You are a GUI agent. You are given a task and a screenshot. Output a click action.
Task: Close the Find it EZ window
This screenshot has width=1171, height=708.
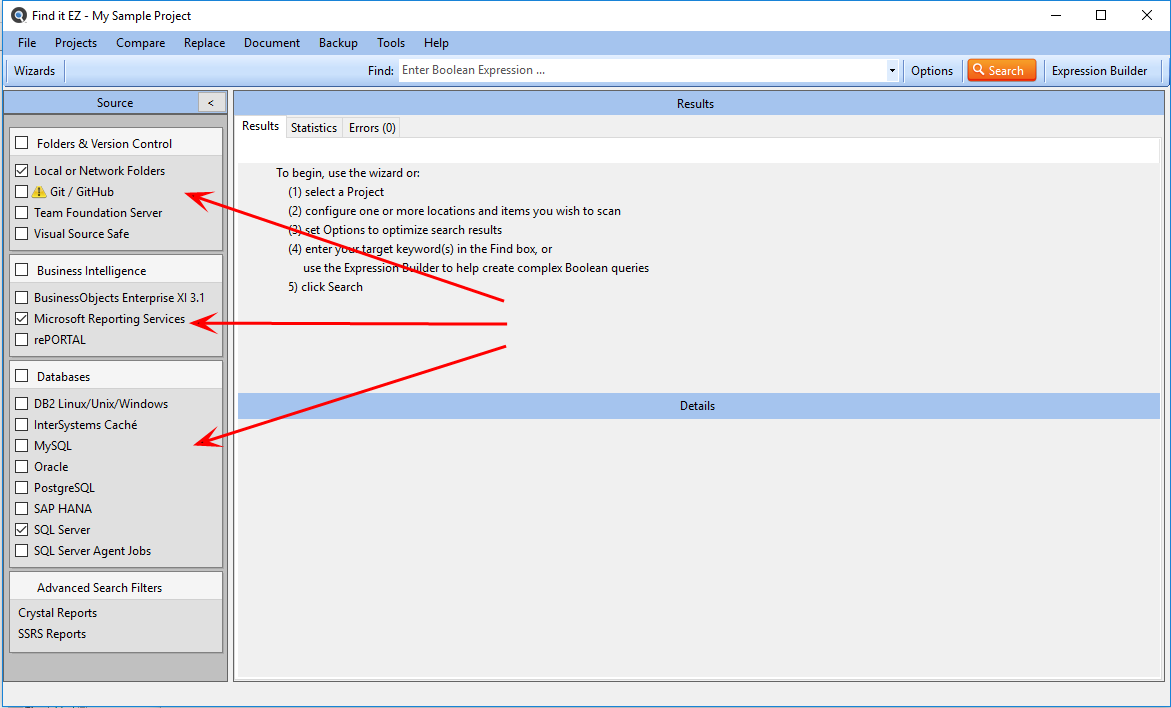point(1147,15)
